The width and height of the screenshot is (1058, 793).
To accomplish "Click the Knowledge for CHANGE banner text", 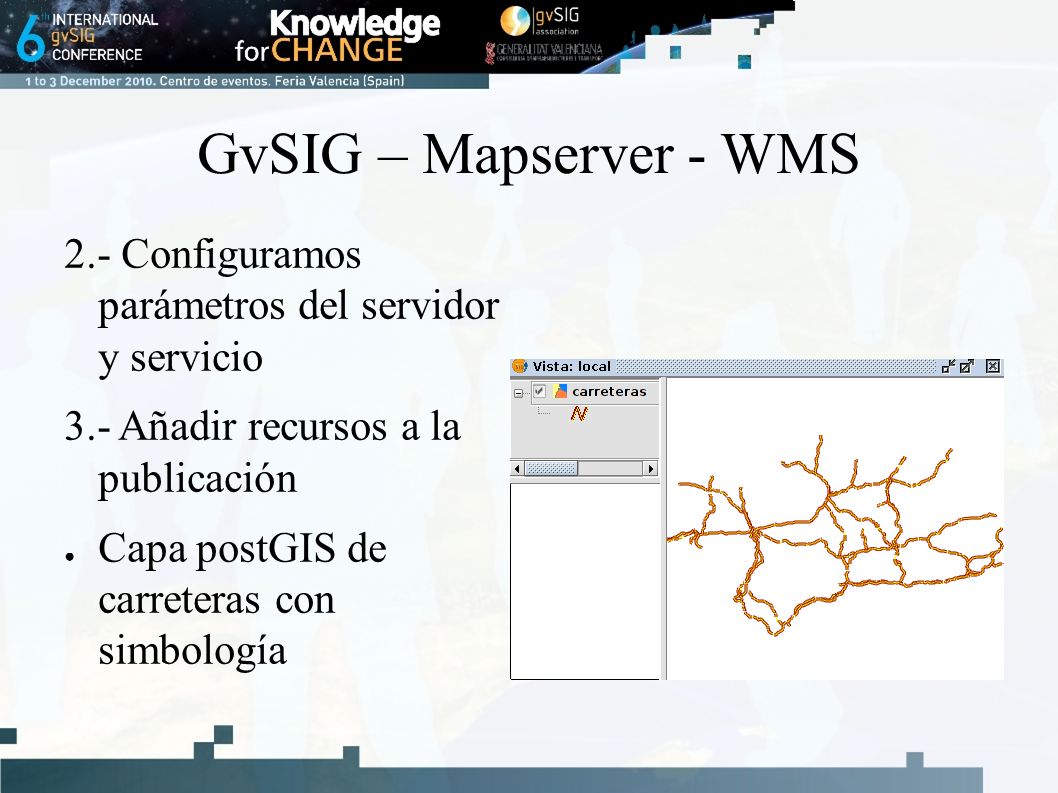I will [x=337, y=36].
